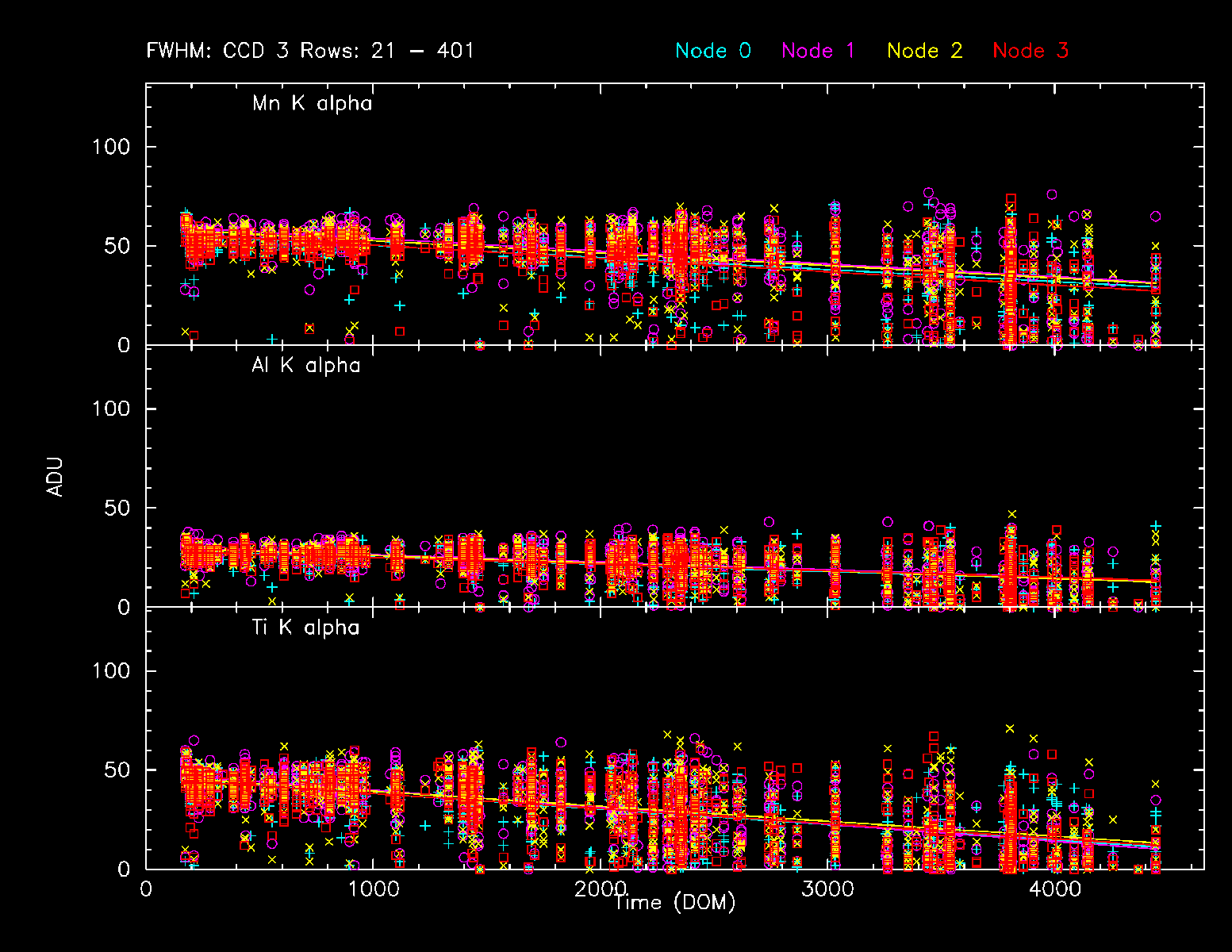Select the 50 tick in Ti K alpha panel

point(117,770)
